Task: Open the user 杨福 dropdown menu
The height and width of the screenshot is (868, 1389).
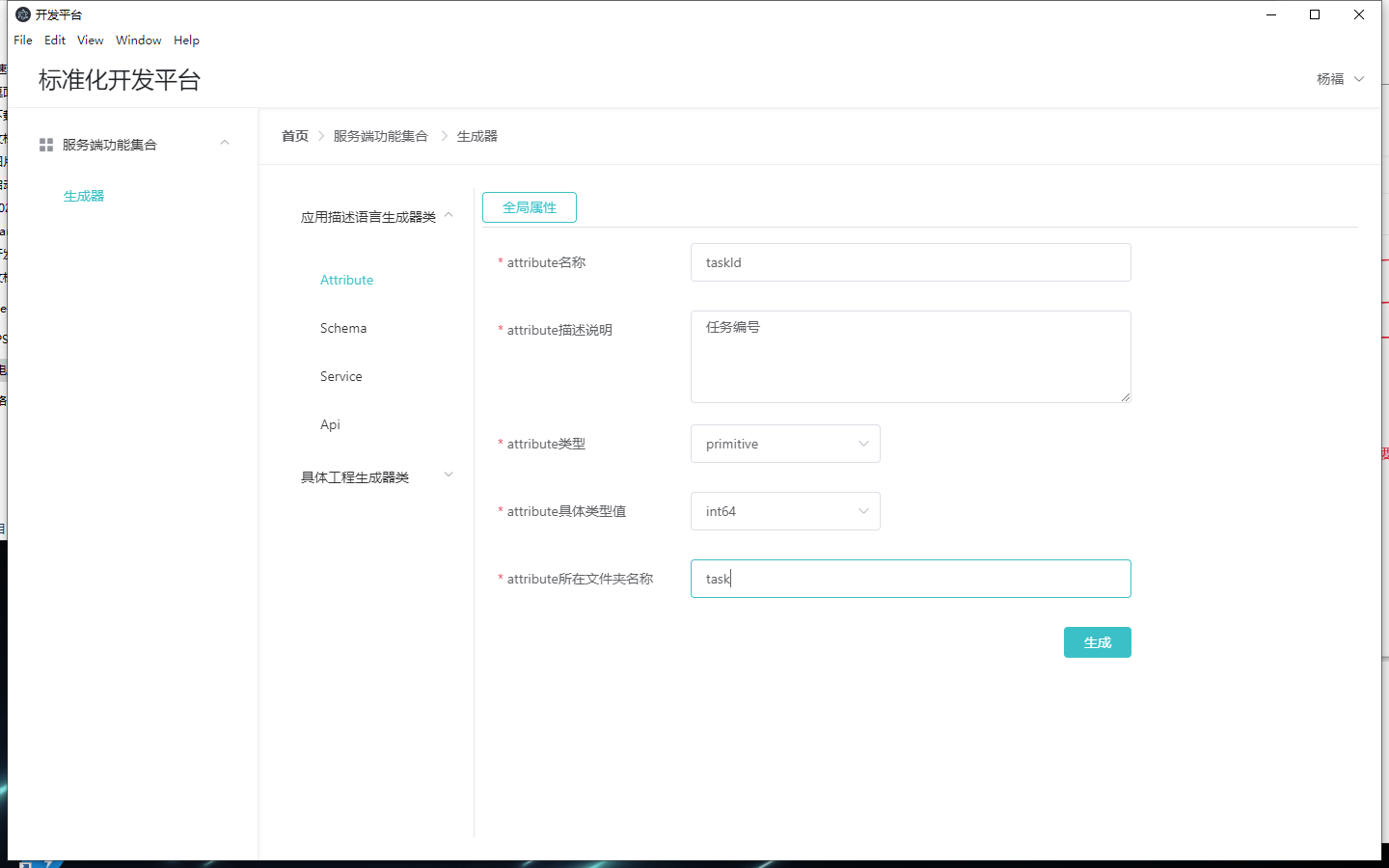Action: [1341, 79]
